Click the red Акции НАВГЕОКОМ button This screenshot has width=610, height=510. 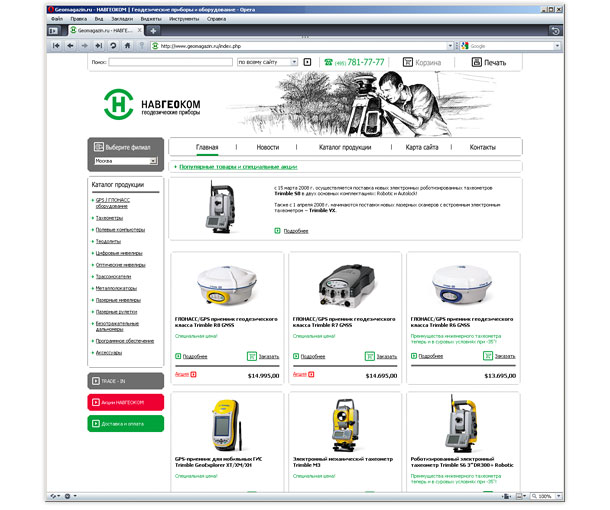126,402
